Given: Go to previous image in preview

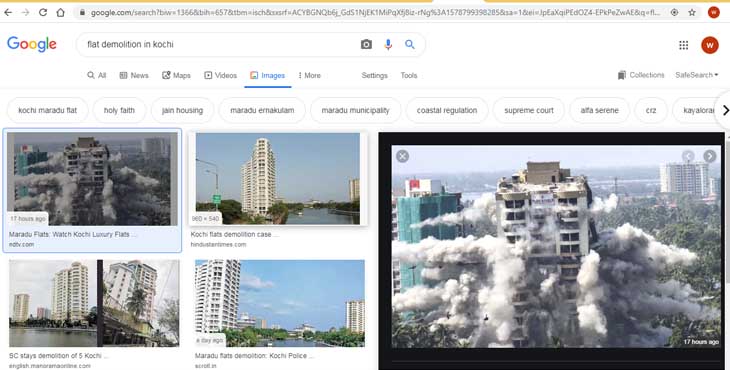Looking at the screenshot, I should 688,156.
